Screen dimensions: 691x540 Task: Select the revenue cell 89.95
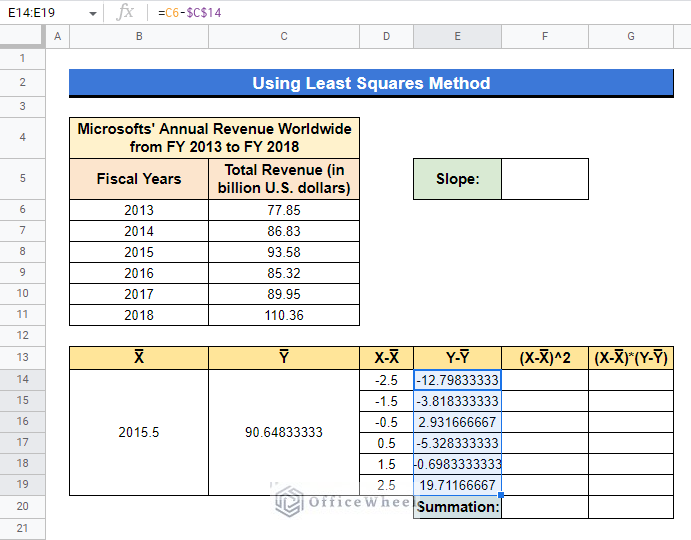pos(284,294)
